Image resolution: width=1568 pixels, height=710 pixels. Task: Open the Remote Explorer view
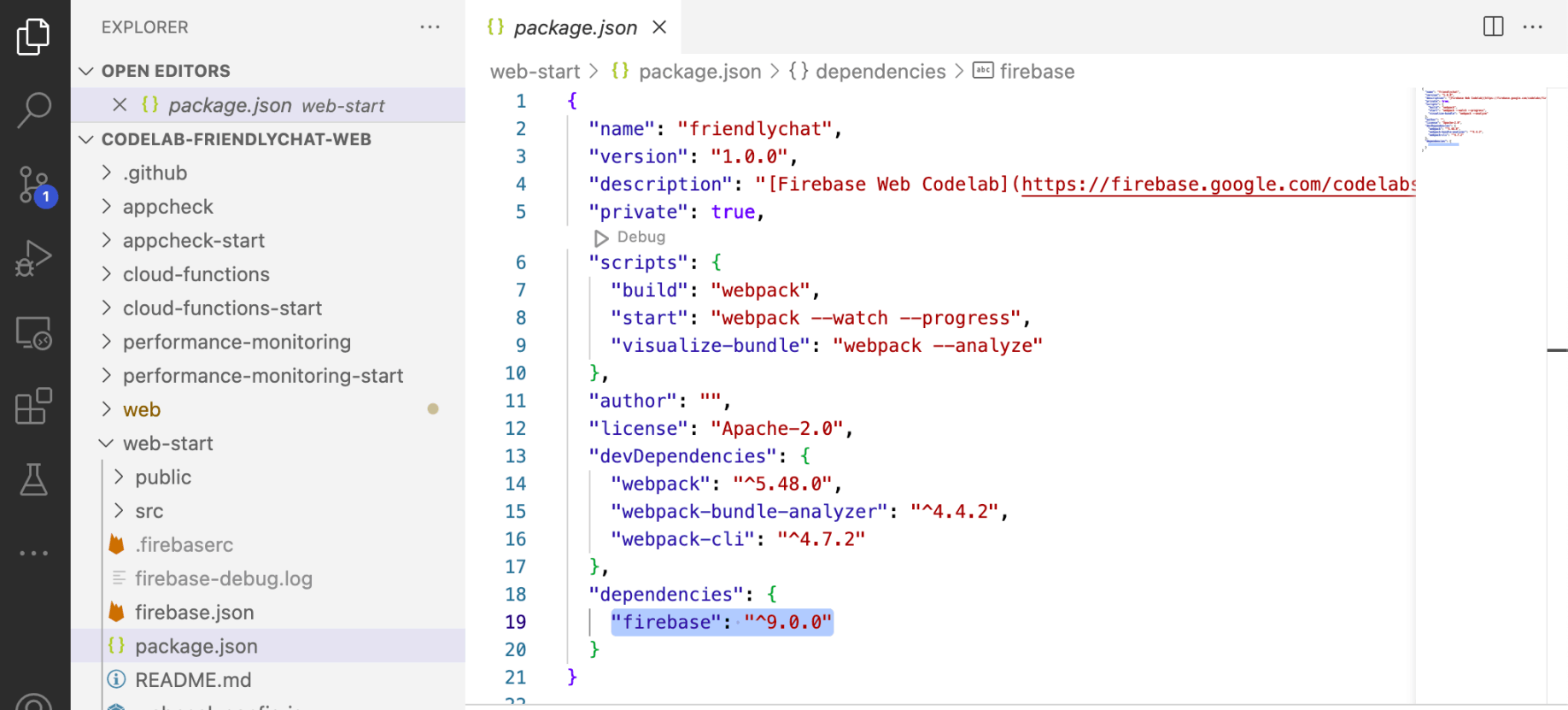33,332
